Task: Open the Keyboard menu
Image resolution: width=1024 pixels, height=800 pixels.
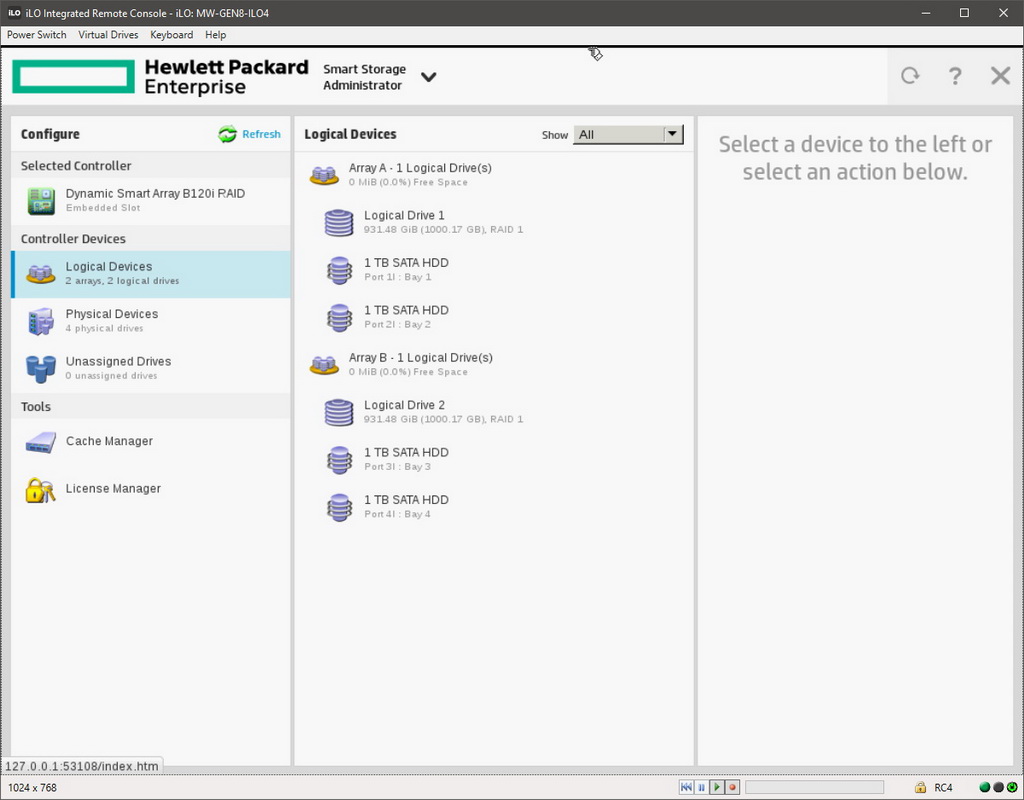Action: pos(172,35)
